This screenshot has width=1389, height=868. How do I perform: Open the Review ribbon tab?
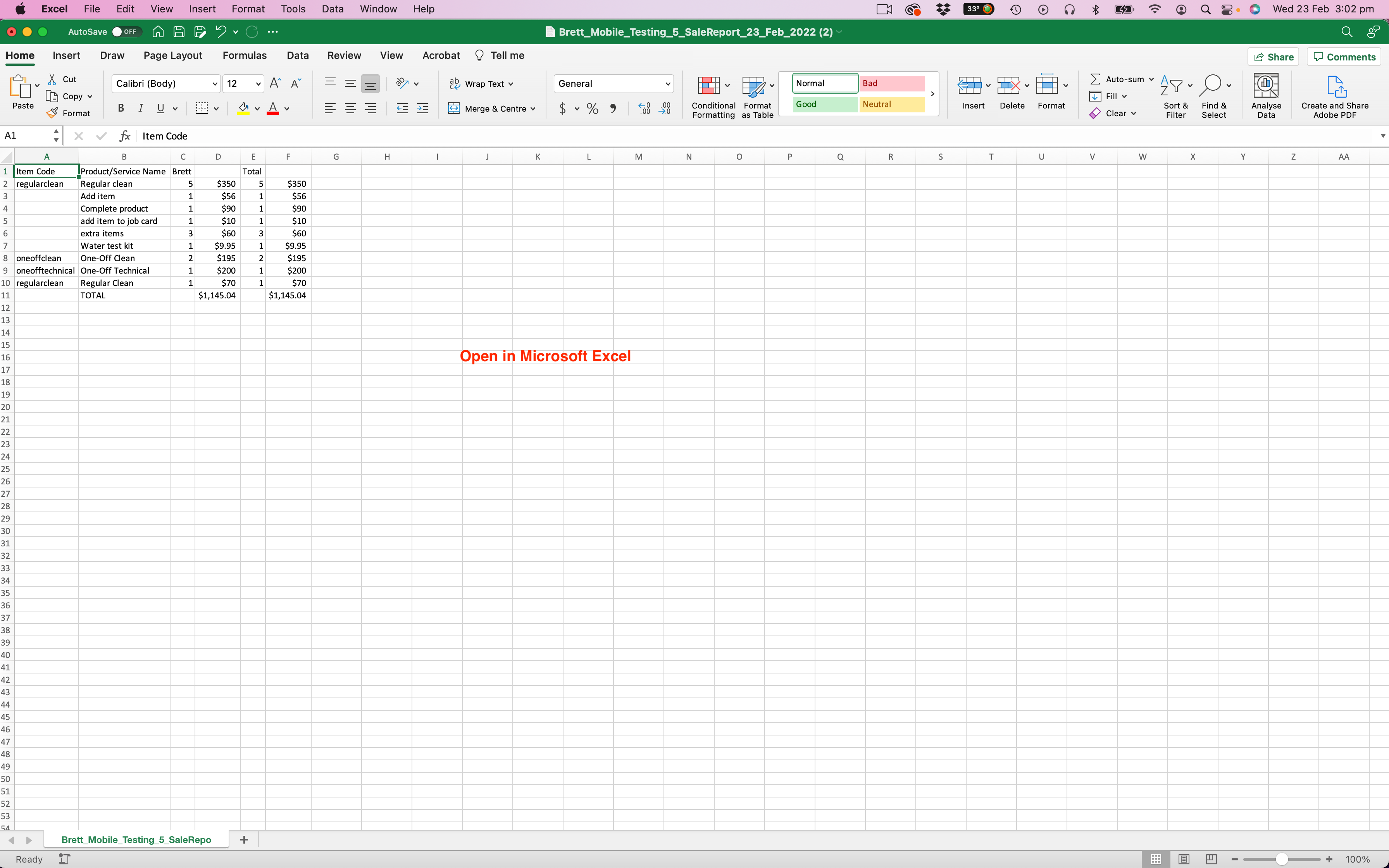point(344,56)
